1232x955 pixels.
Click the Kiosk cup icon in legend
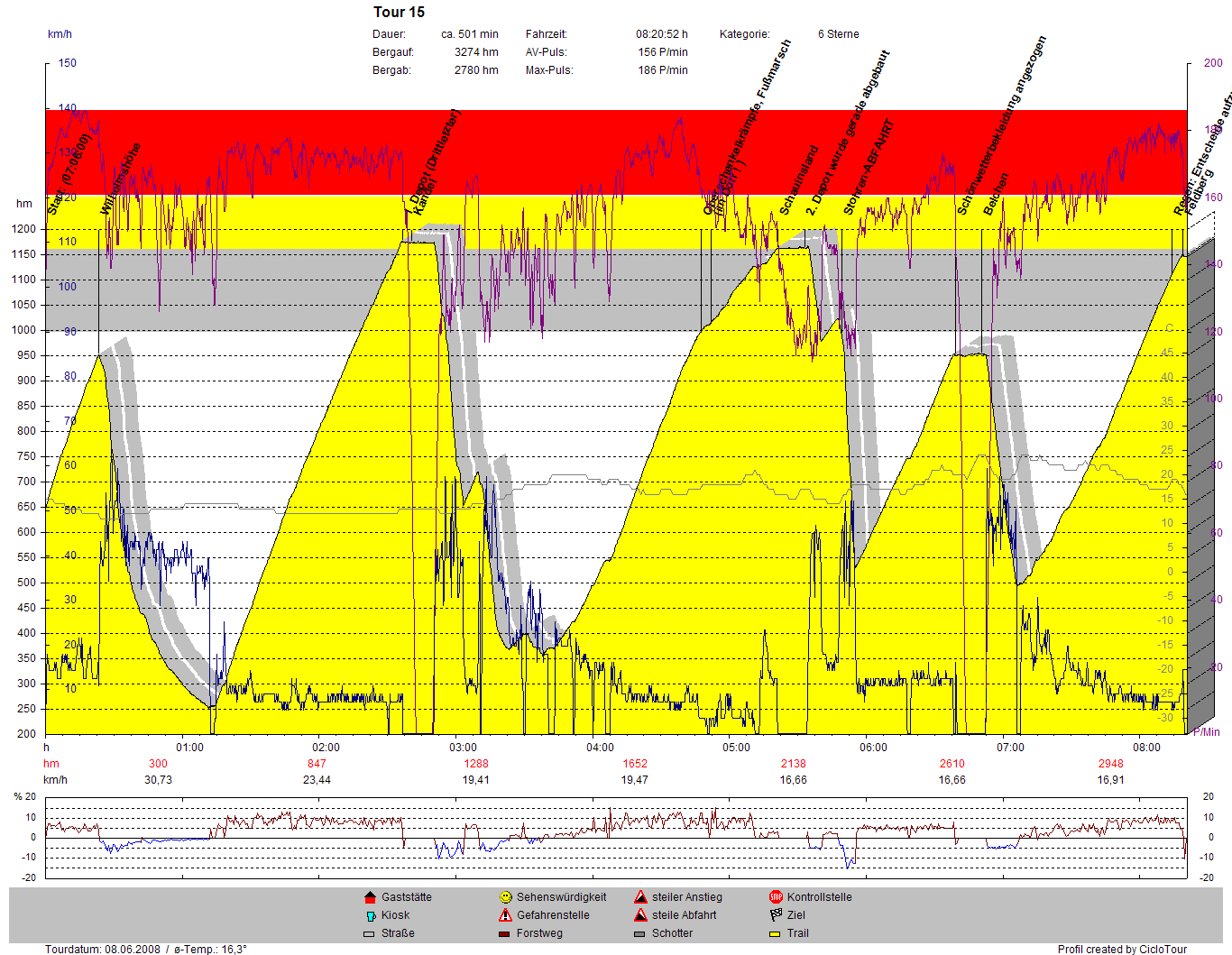369,915
